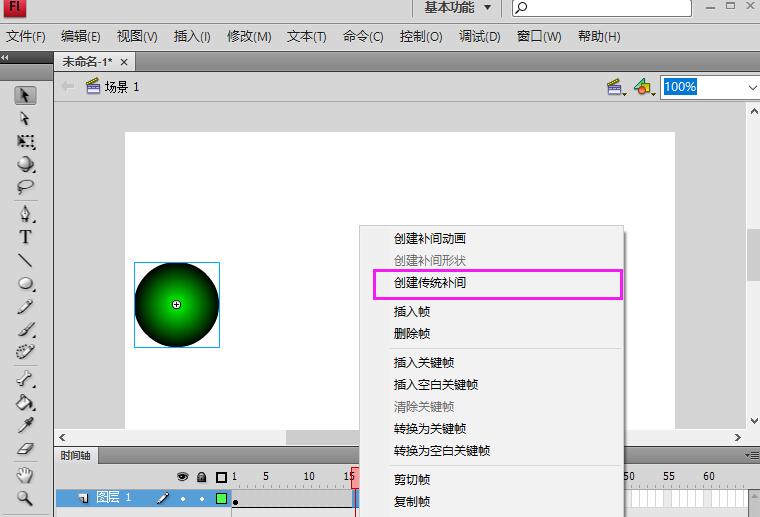760x517 pixels.
Task: Open the 文件(F) menu
Action: pyautogui.click(x=26, y=36)
